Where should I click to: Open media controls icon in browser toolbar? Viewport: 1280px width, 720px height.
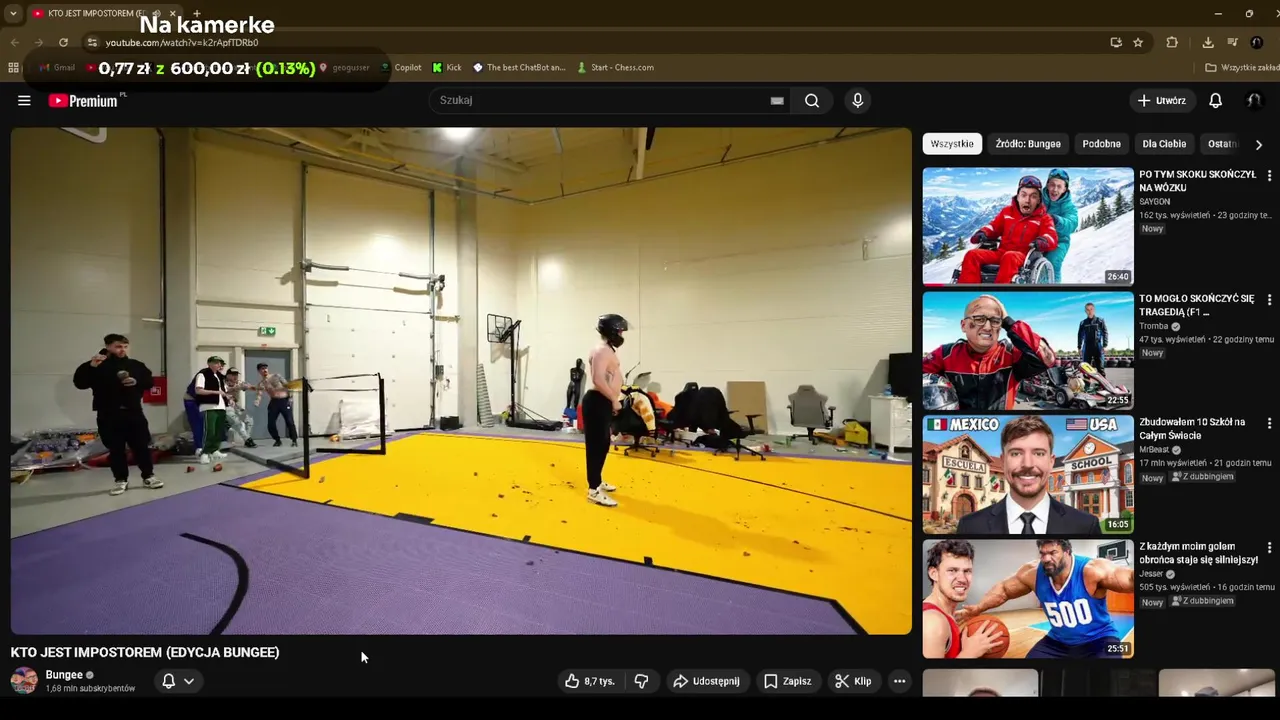click(x=1232, y=43)
